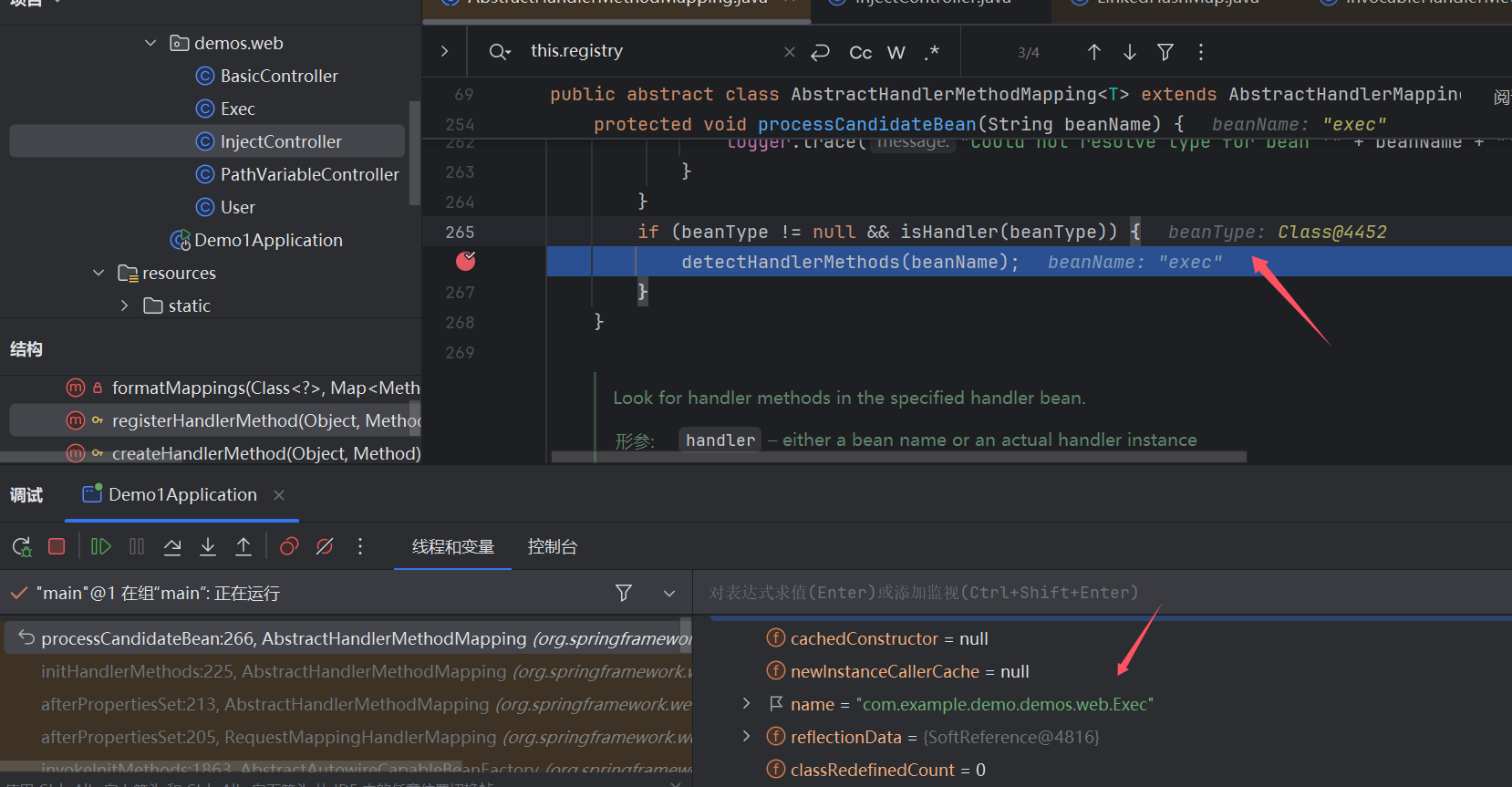Select createHandlerMethod in structure panel
Screen dimensions: 1512x787
266,453
